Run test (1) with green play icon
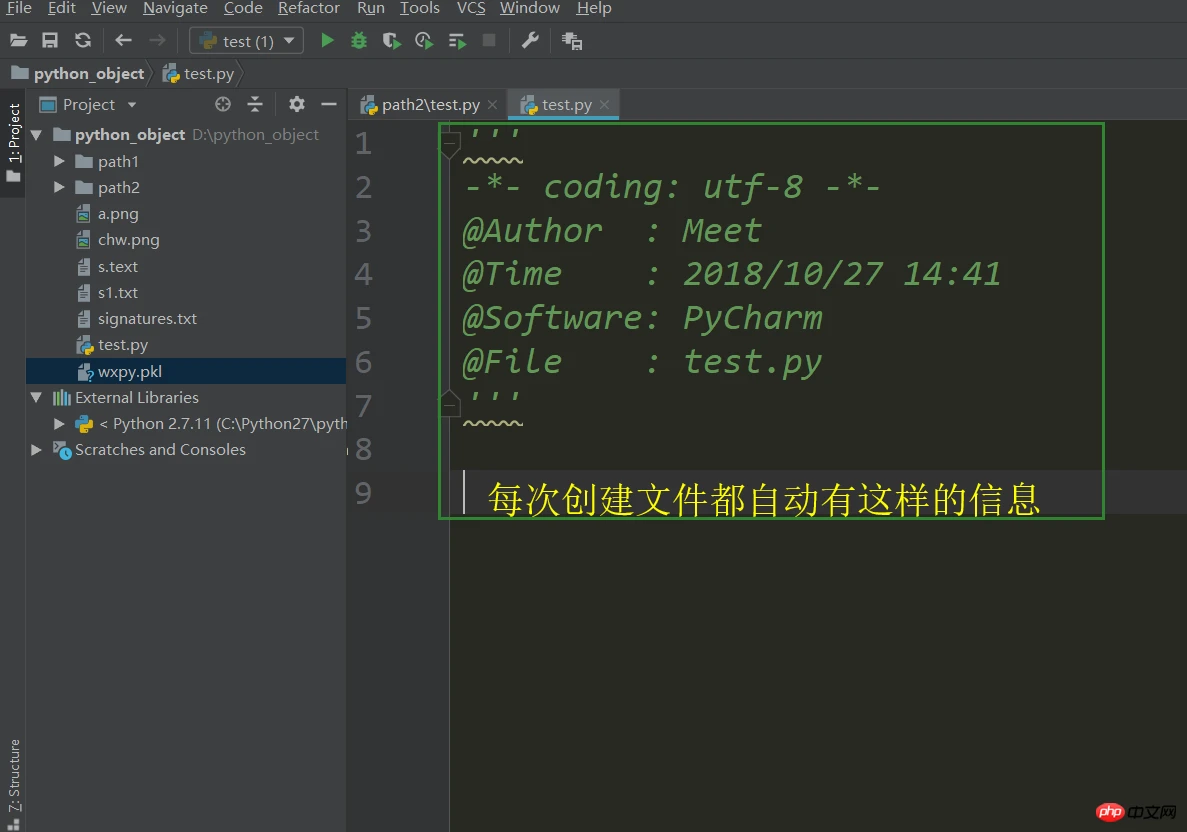The height and width of the screenshot is (832, 1187). click(x=327, y=41)
